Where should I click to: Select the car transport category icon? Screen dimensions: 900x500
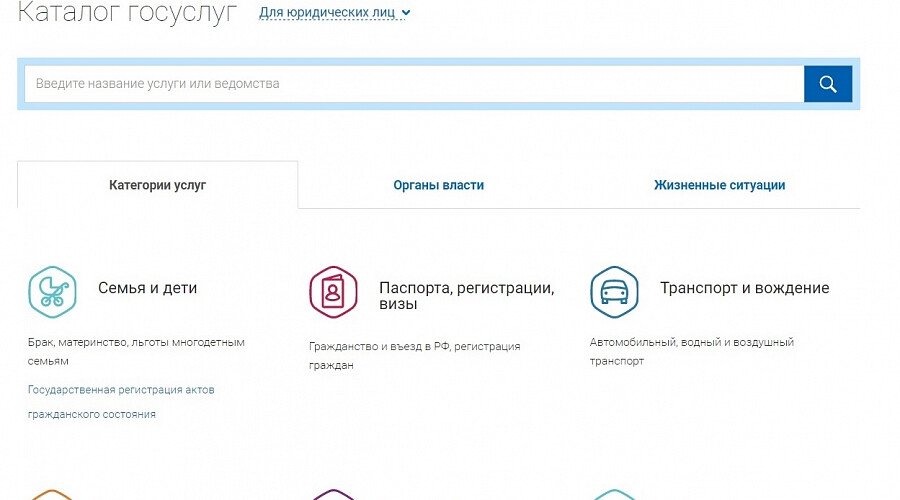tap(614, 292)
